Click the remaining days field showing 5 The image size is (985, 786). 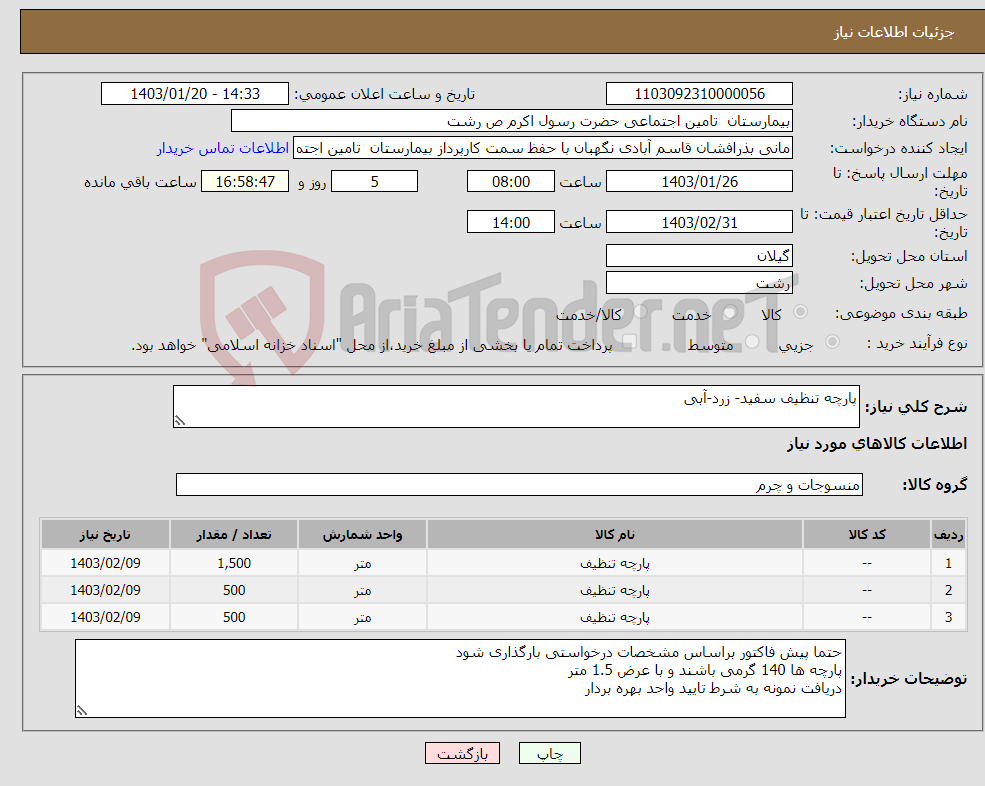374,182
